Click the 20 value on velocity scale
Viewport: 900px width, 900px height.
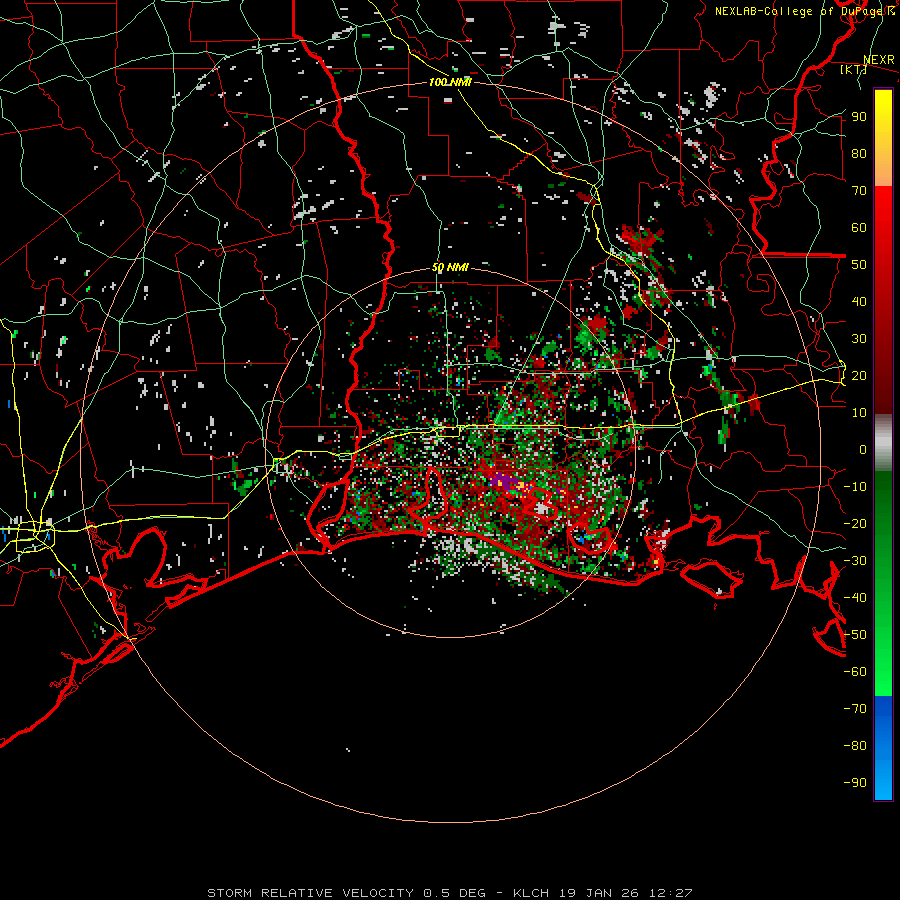[859, 375]
